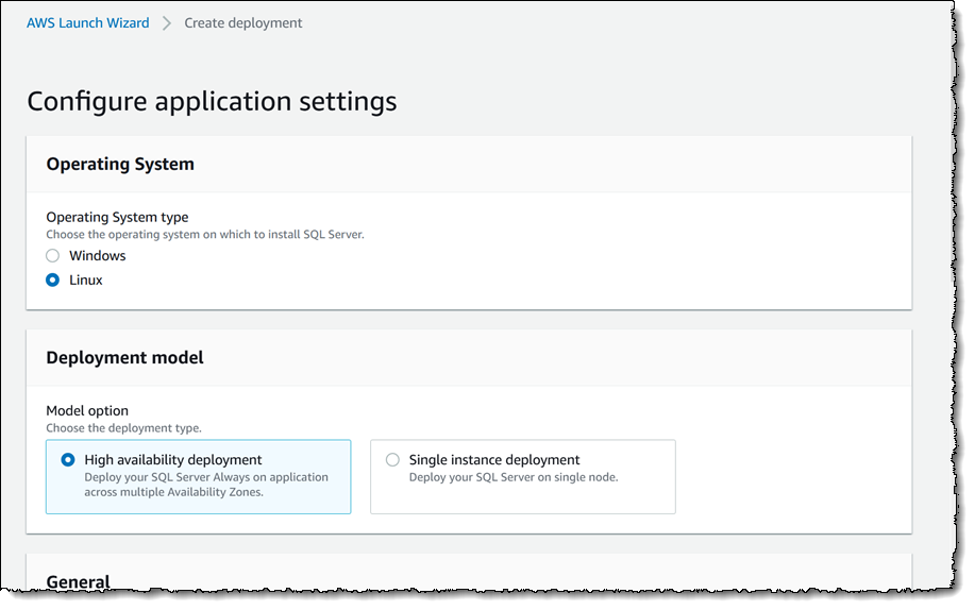Image resolution: width=977 pixels, height=610 pixels.
Task: Click the Operating System type field label
Action: pos(117,217)
